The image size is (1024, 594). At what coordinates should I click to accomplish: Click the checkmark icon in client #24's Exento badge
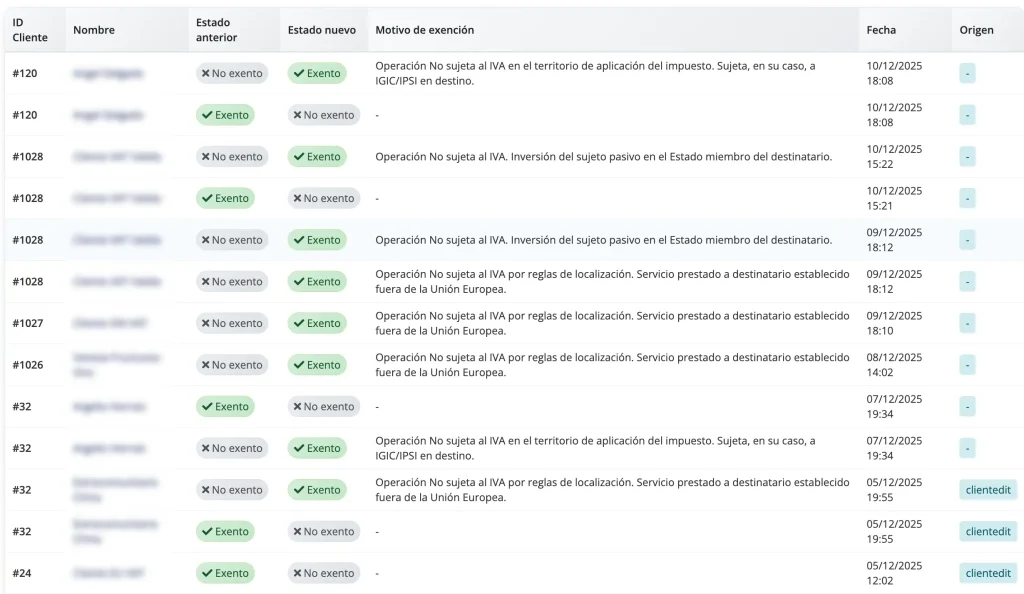[207, 573]
